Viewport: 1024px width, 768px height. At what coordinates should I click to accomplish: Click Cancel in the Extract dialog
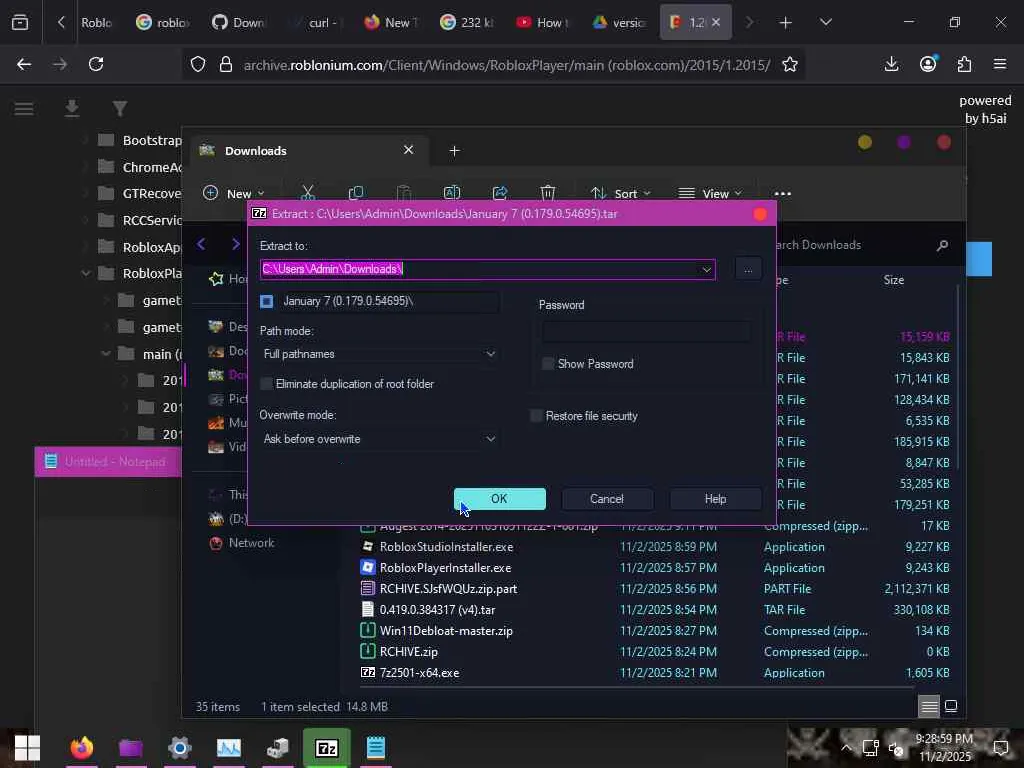tap(607, 499)
